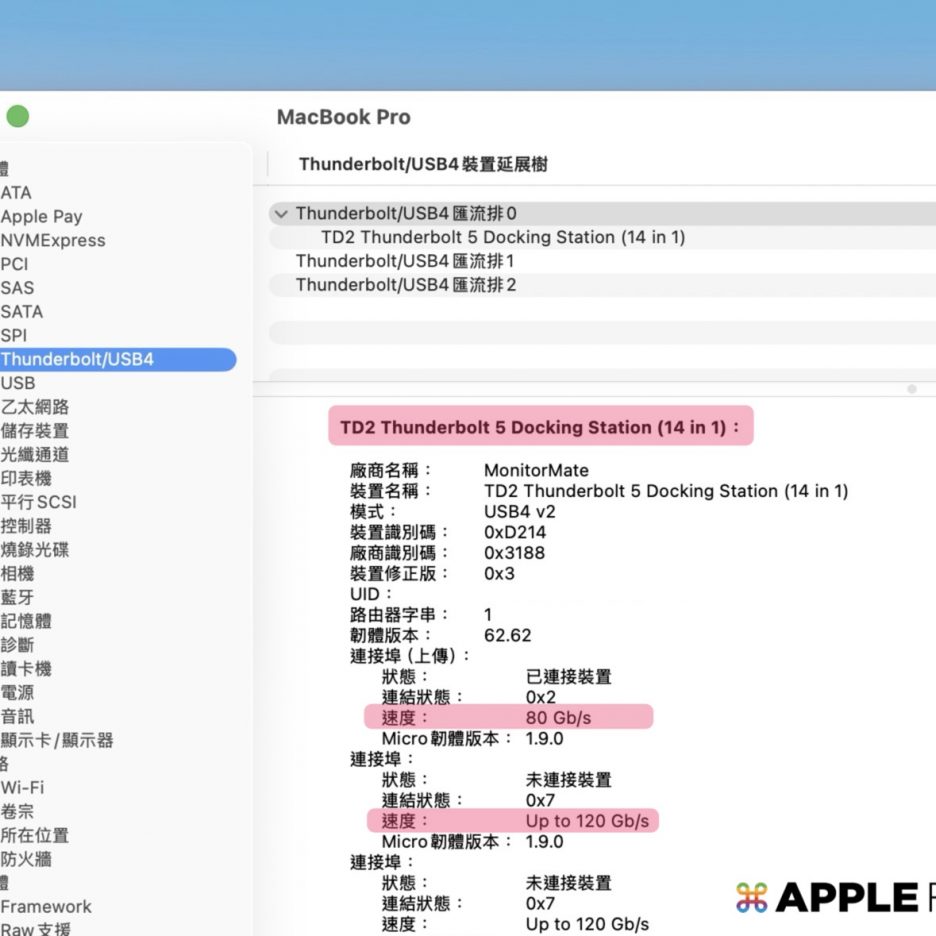Select Thunderbolt/USB4 匯流排 2 in the tree

coord(404,286)
